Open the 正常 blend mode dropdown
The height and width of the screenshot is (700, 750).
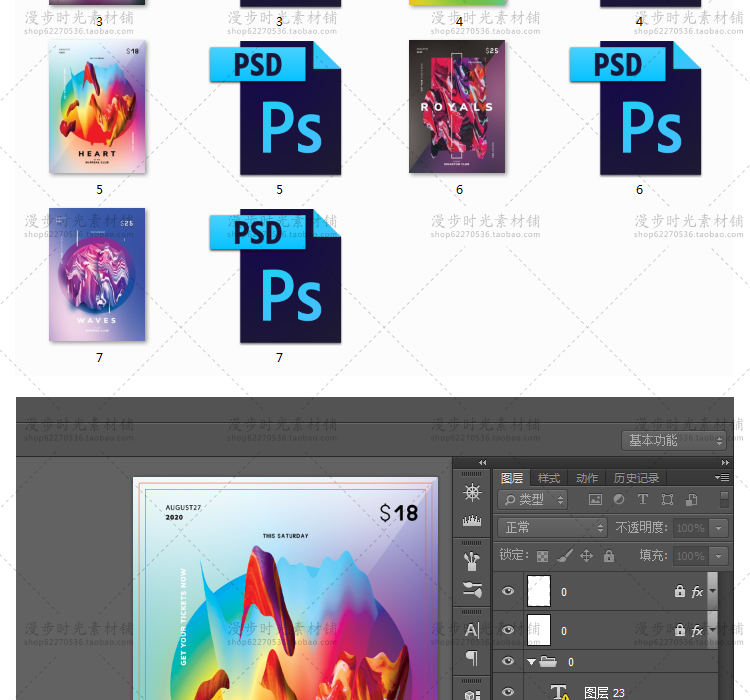click(553, 527)
